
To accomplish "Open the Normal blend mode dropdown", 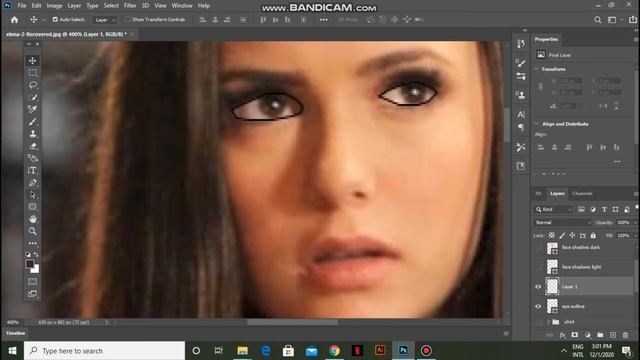I will (563, 222).
